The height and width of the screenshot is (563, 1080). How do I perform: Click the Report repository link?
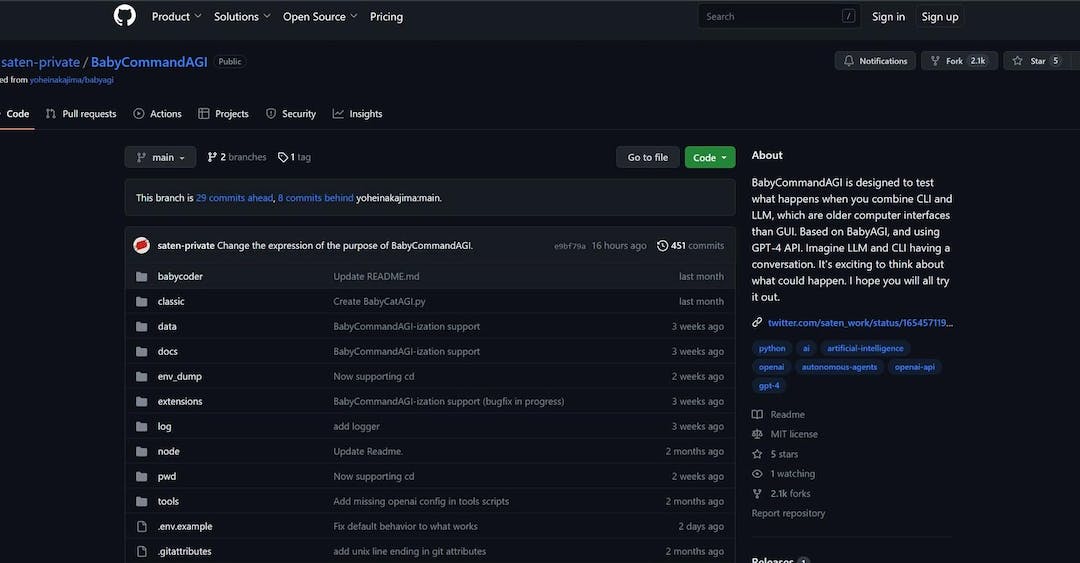coord(788,513)
